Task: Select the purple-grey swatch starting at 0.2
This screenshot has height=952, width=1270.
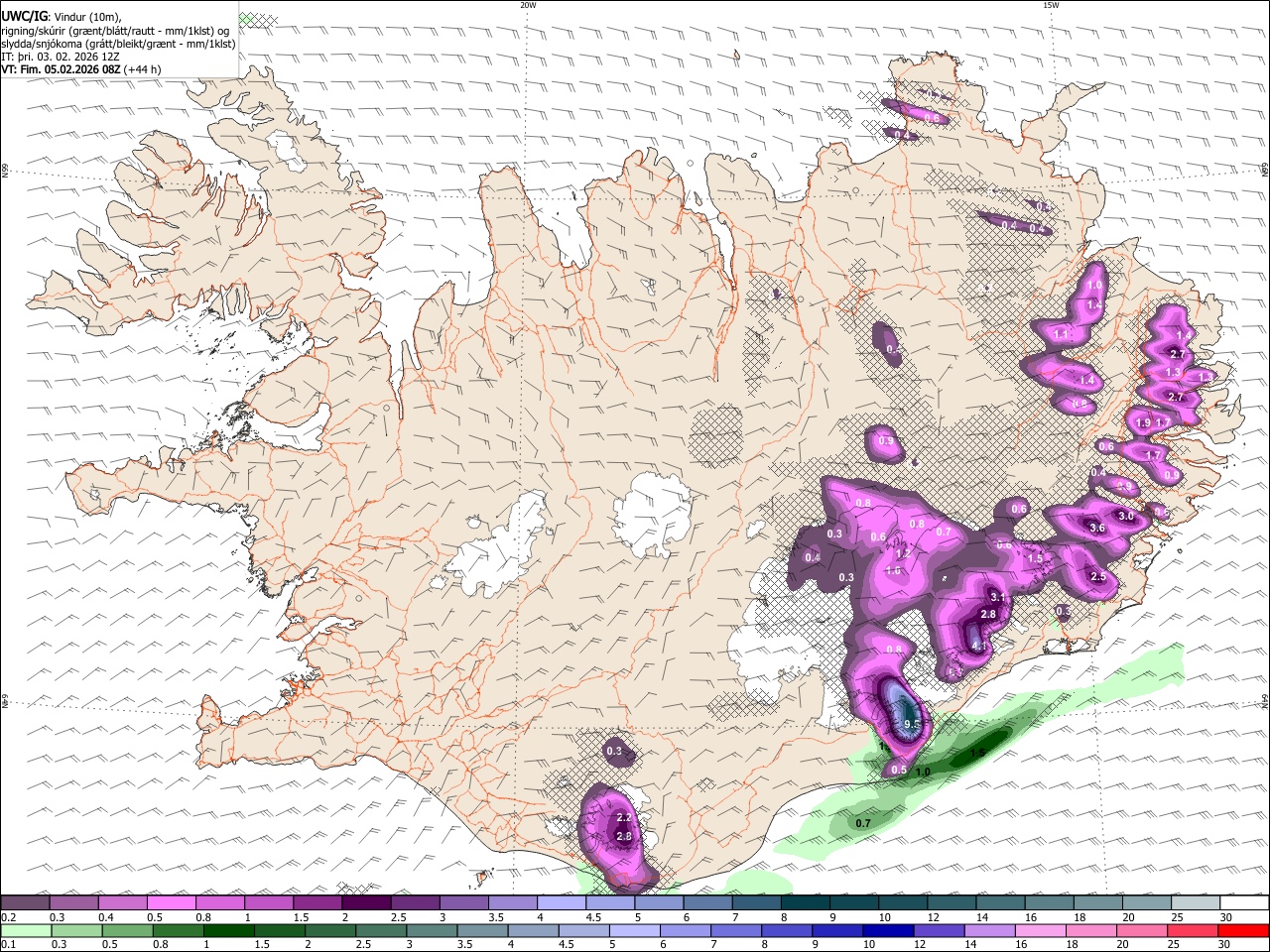Action: [x=26, y=903]
